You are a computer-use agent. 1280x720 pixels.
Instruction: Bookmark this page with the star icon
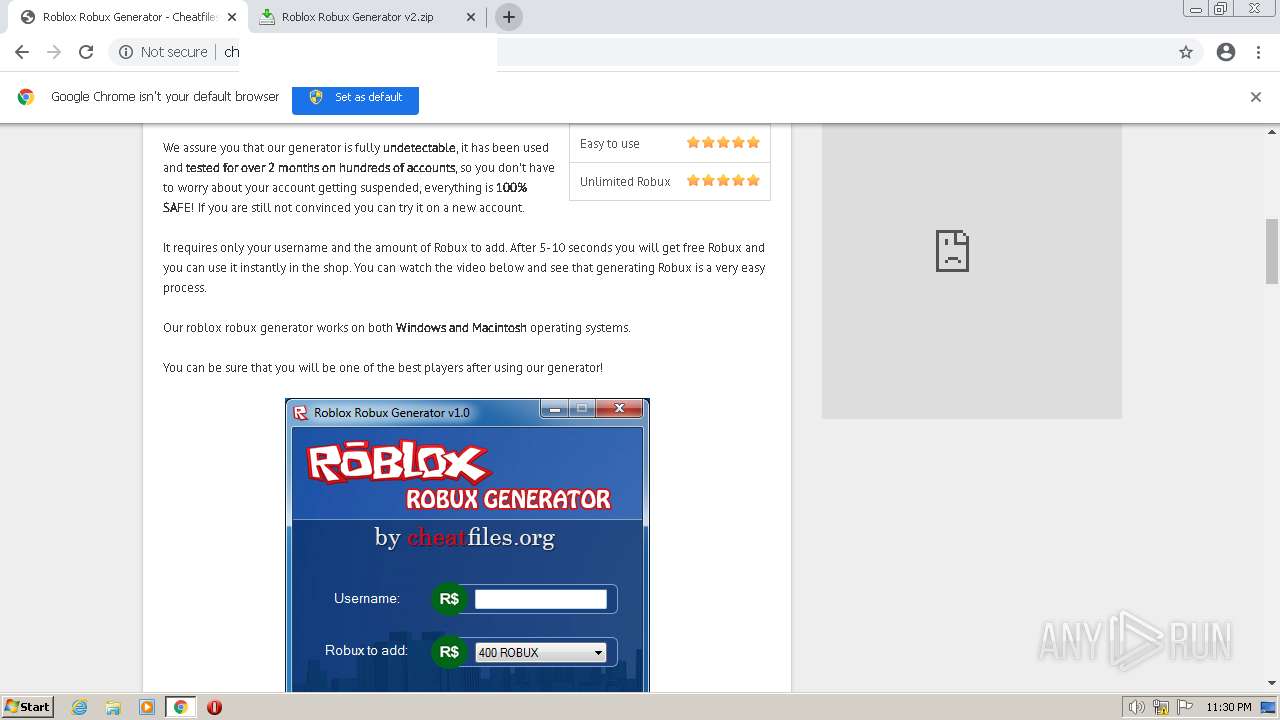pyautogui.click(x=1186, y=52)
